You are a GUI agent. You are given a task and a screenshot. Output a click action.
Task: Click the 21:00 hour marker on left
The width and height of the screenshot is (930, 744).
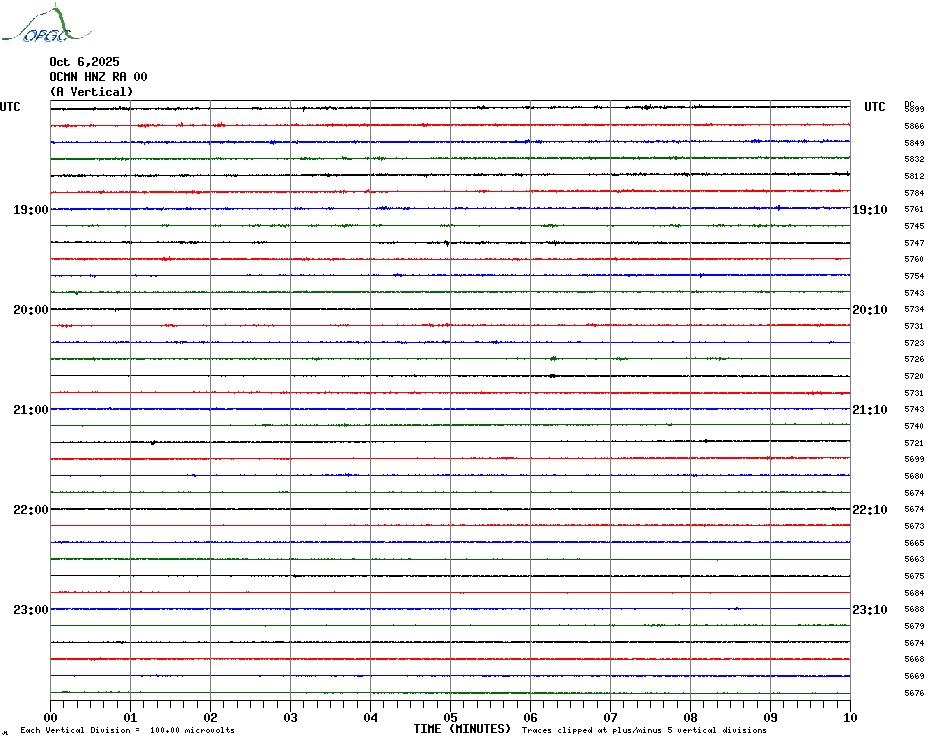31,410
